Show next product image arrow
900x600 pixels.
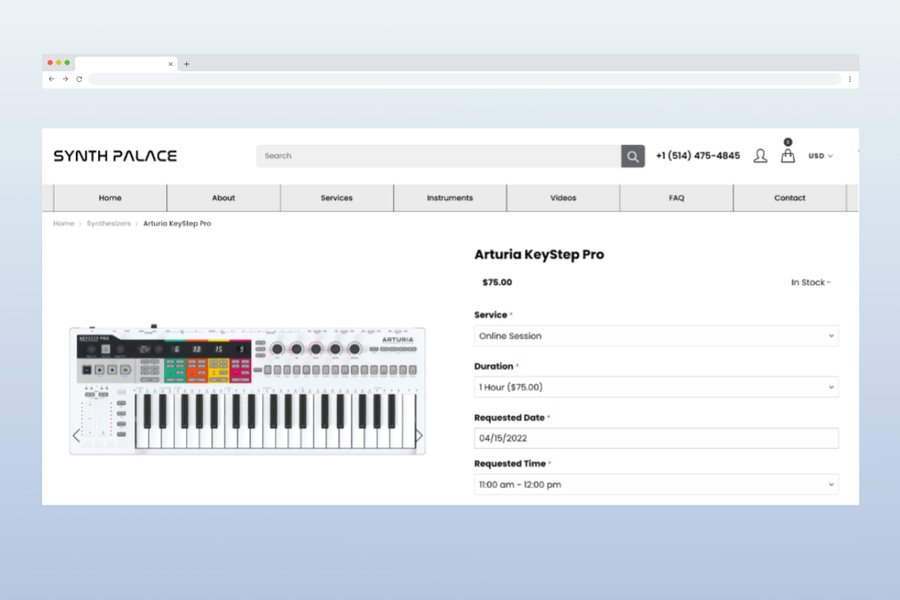point(419,436)
